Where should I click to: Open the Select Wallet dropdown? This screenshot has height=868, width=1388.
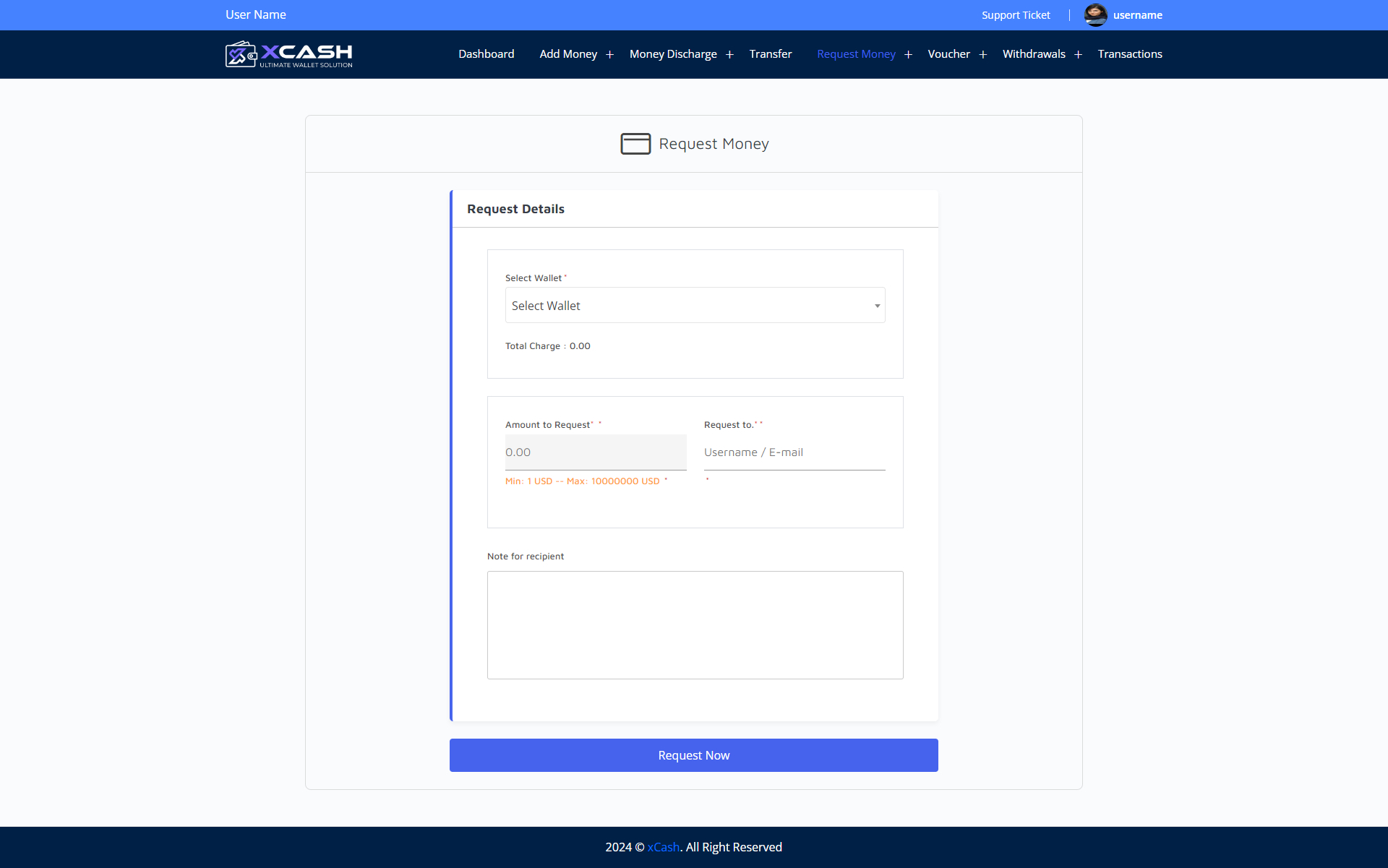tap(695, 306)
